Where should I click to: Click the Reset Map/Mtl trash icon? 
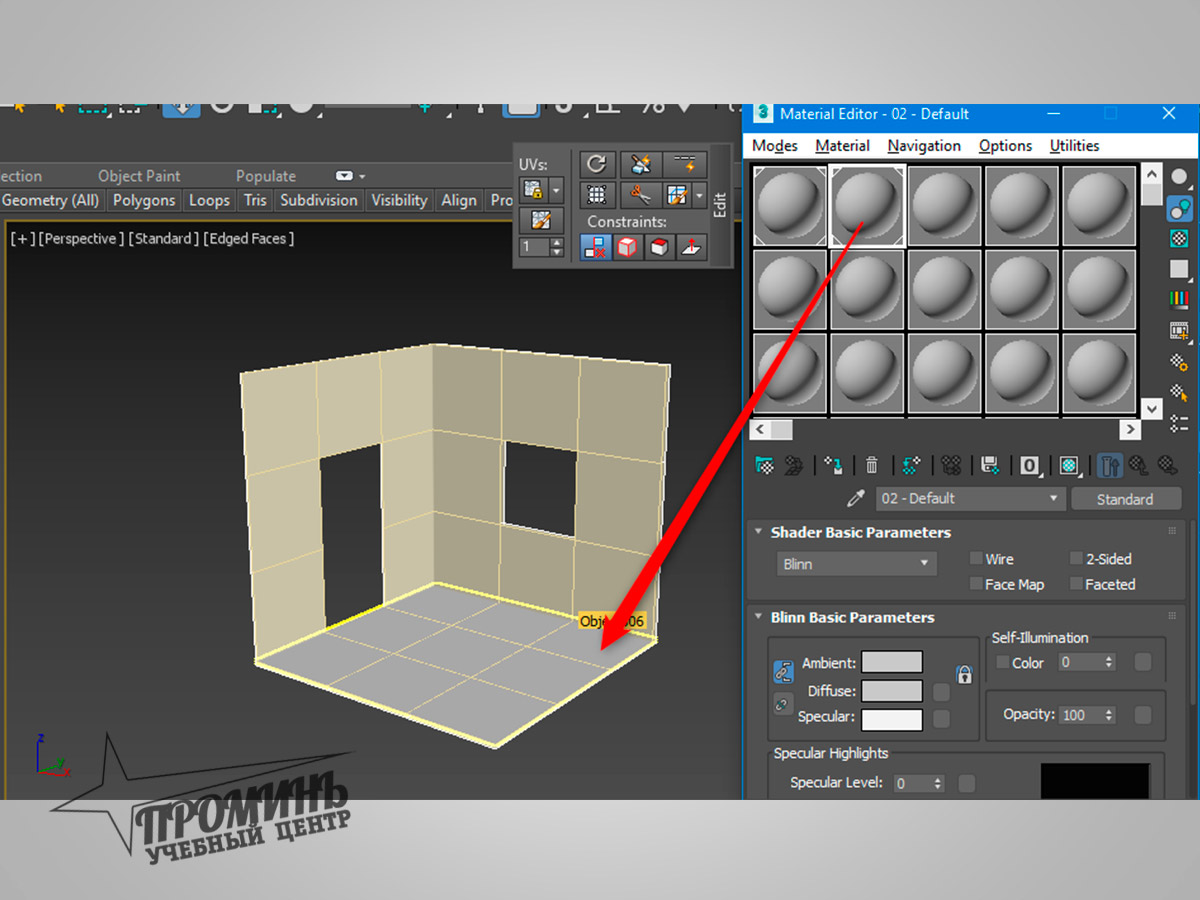coord(871,465)
